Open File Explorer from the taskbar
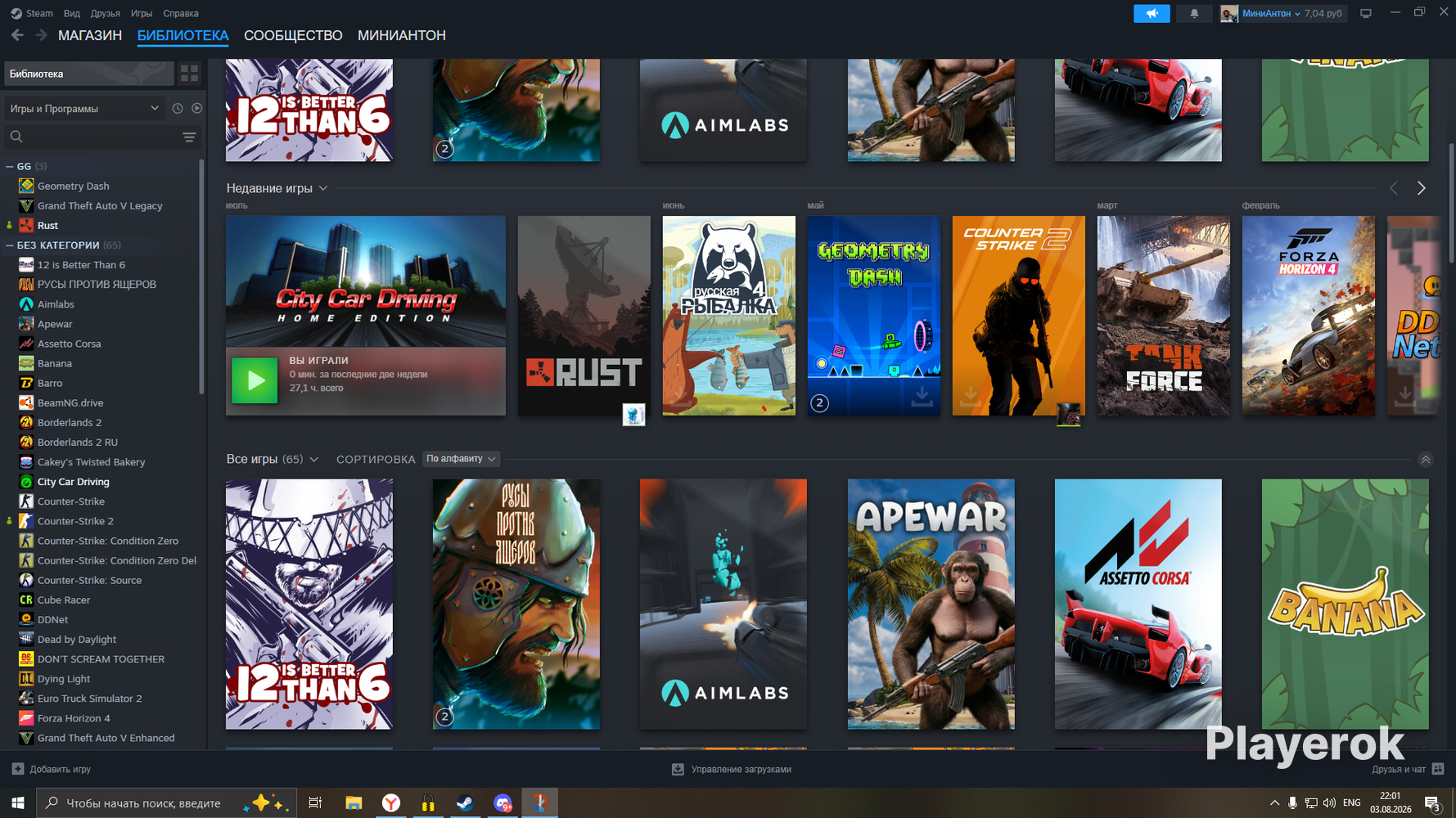The width and height of the screenshot is (1456, 818). point(354,803)
